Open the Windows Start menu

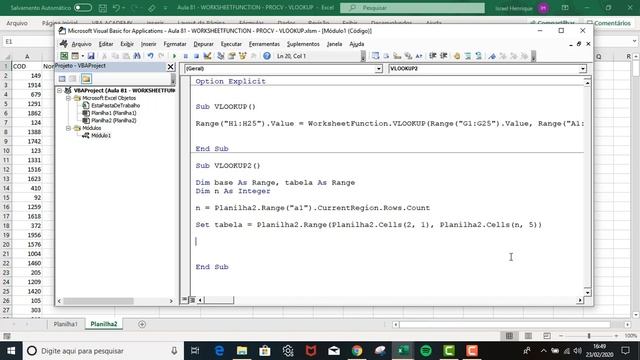(11, 351)
